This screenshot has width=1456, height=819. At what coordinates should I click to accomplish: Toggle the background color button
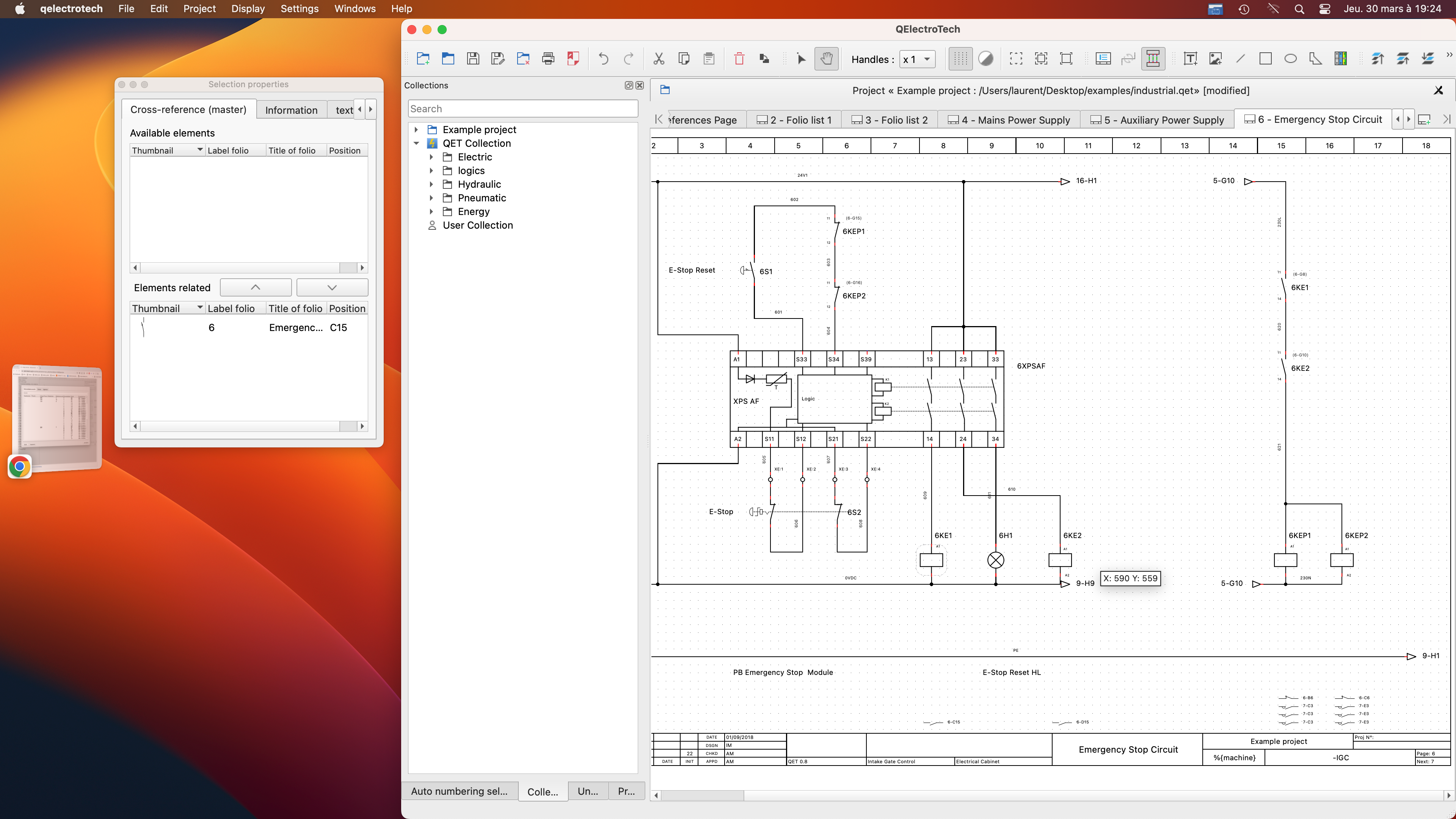tap(985, 59)
